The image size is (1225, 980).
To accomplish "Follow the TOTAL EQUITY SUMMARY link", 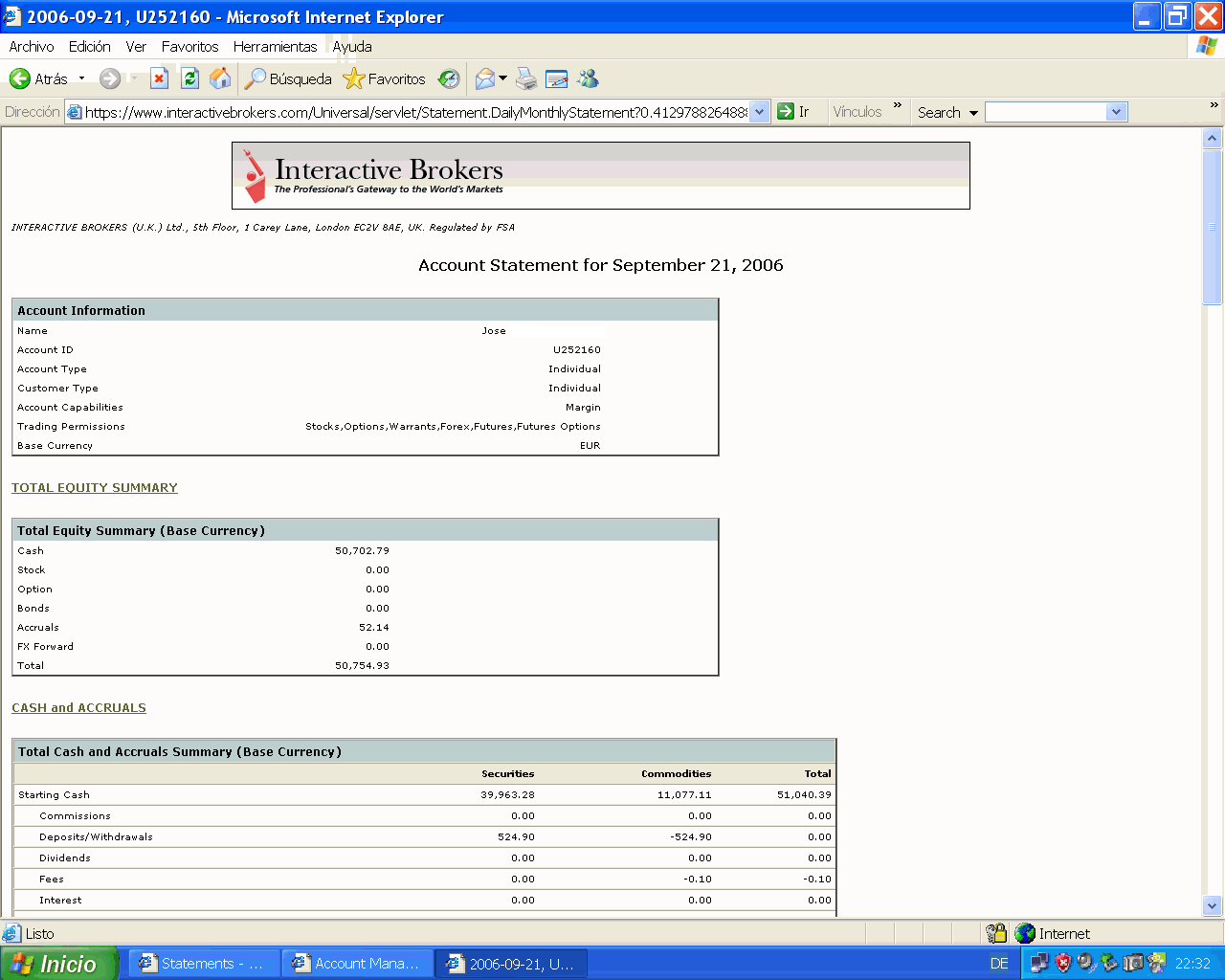I will click(x=95, y=487).
